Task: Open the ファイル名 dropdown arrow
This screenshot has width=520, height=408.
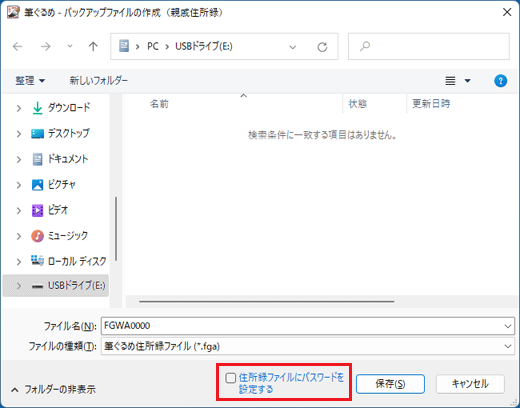Action: pyautogui.click(x=508, y=326)
